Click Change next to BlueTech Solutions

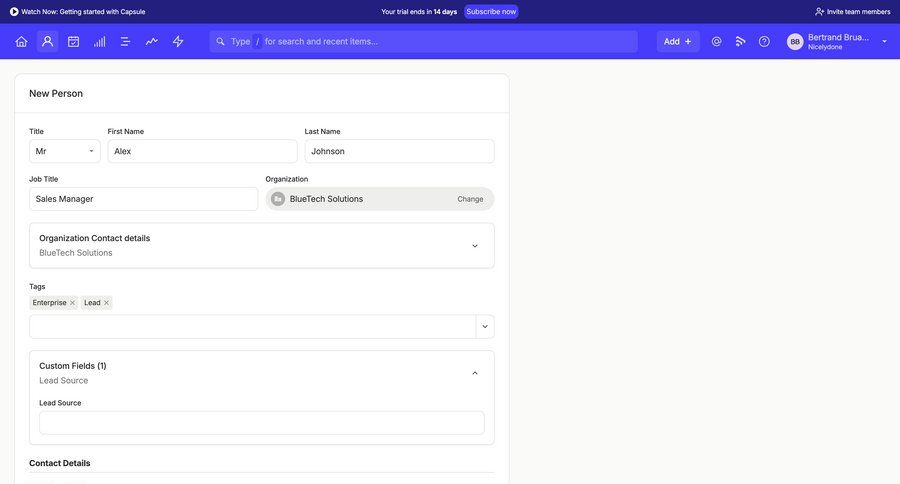click(x=470, y=199)
